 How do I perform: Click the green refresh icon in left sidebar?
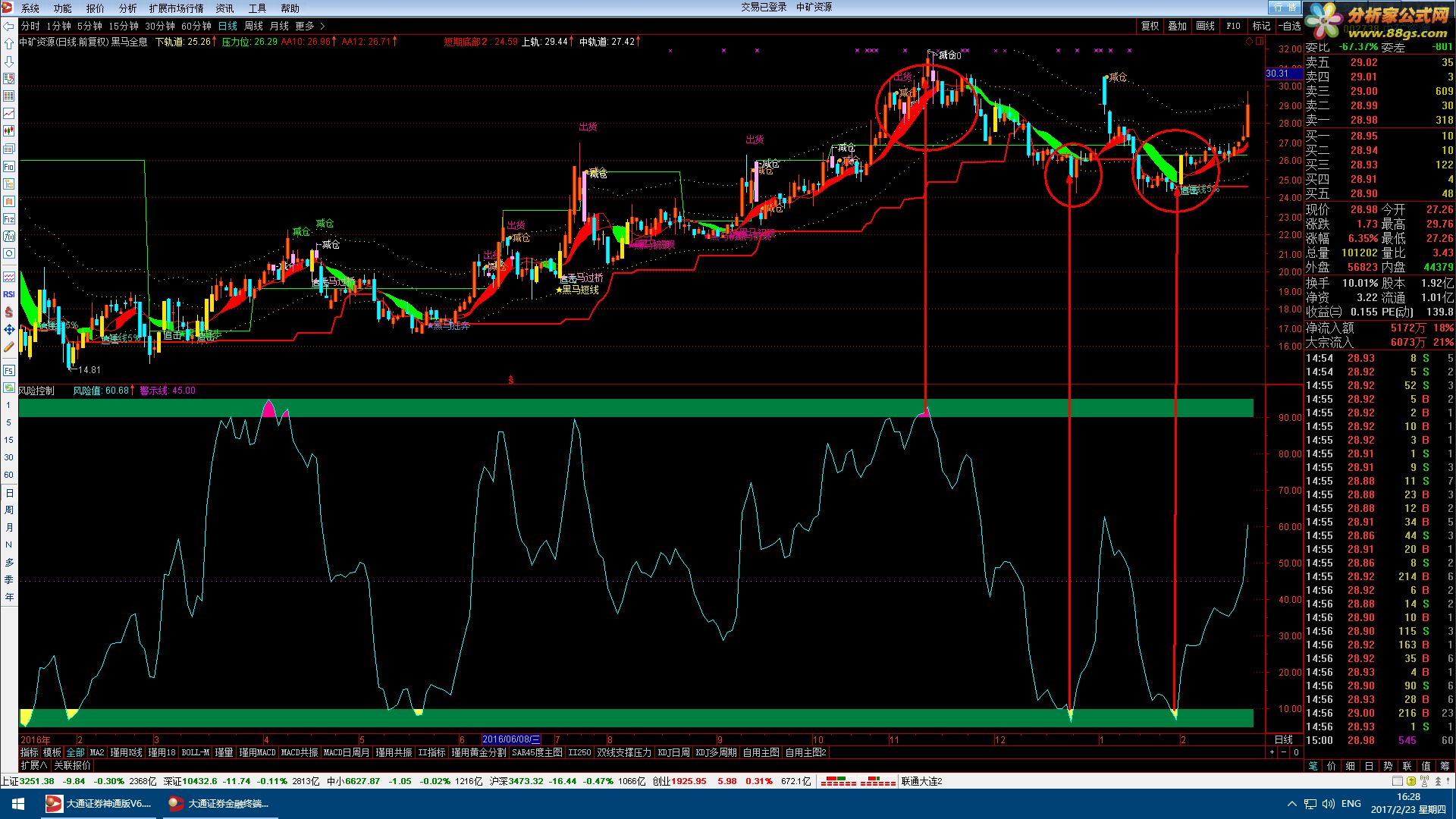(9, 388)
